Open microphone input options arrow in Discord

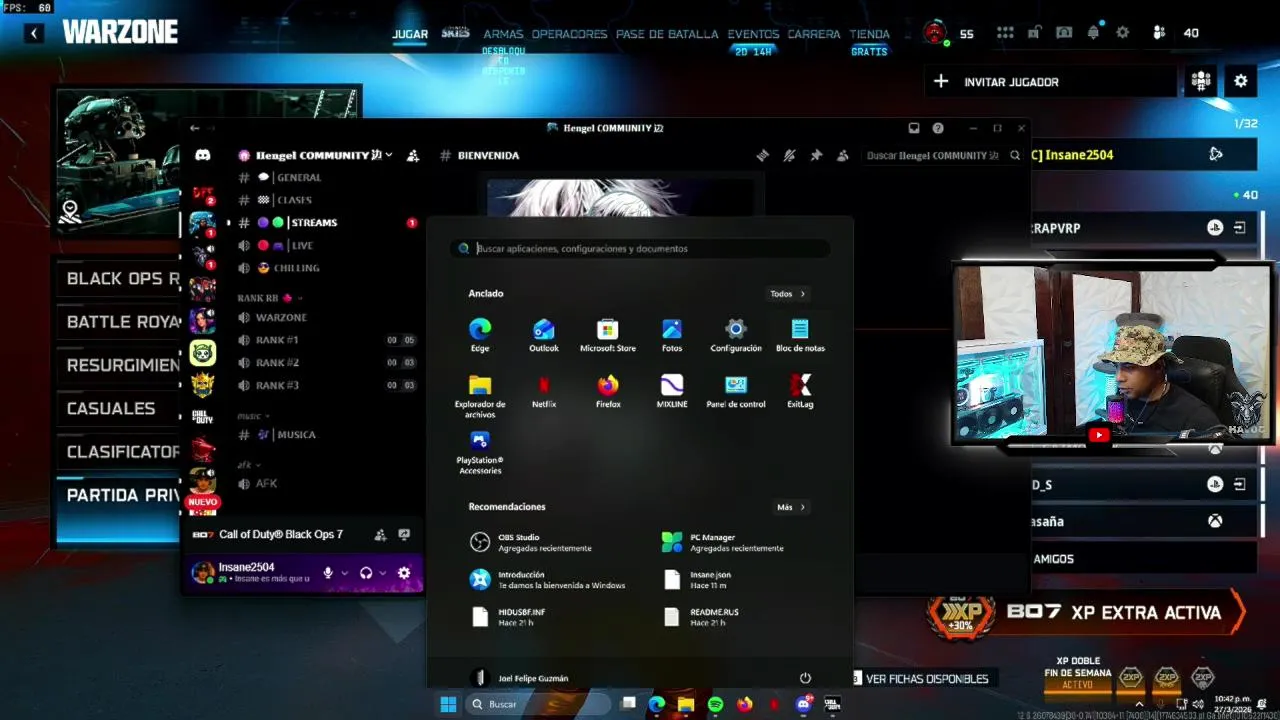[x=345, y=573]
